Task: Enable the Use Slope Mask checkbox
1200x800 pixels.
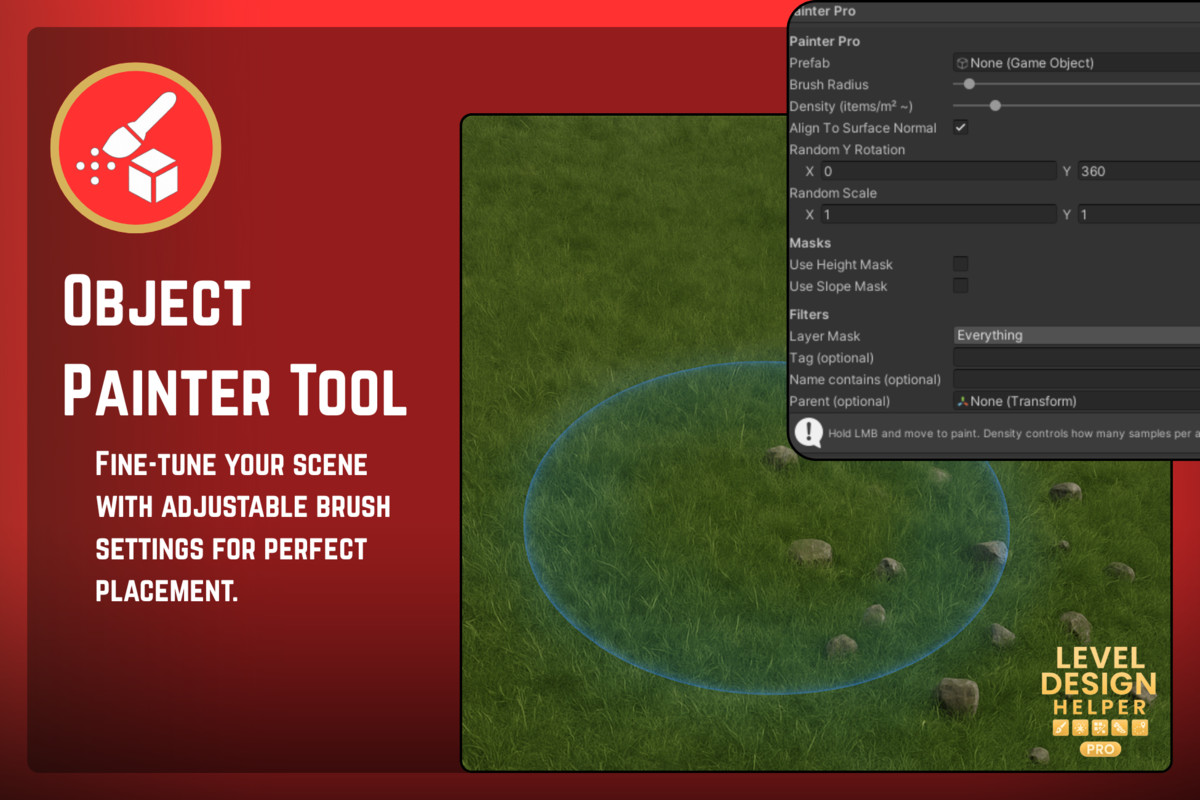Action: [x=960, y=285]
